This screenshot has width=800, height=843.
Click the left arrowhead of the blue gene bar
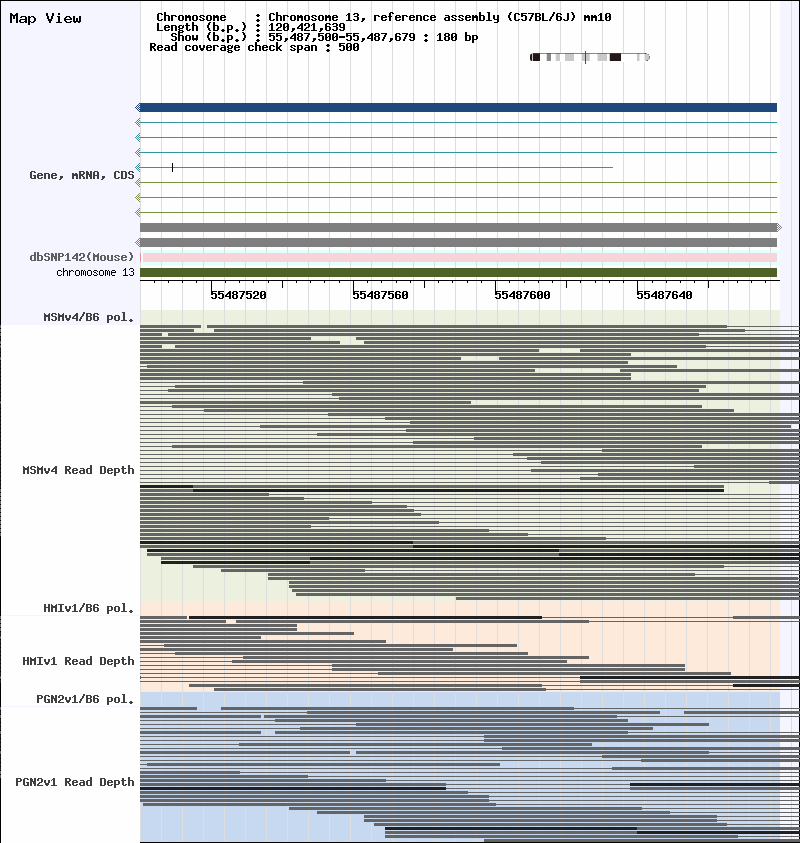point(138,108)
